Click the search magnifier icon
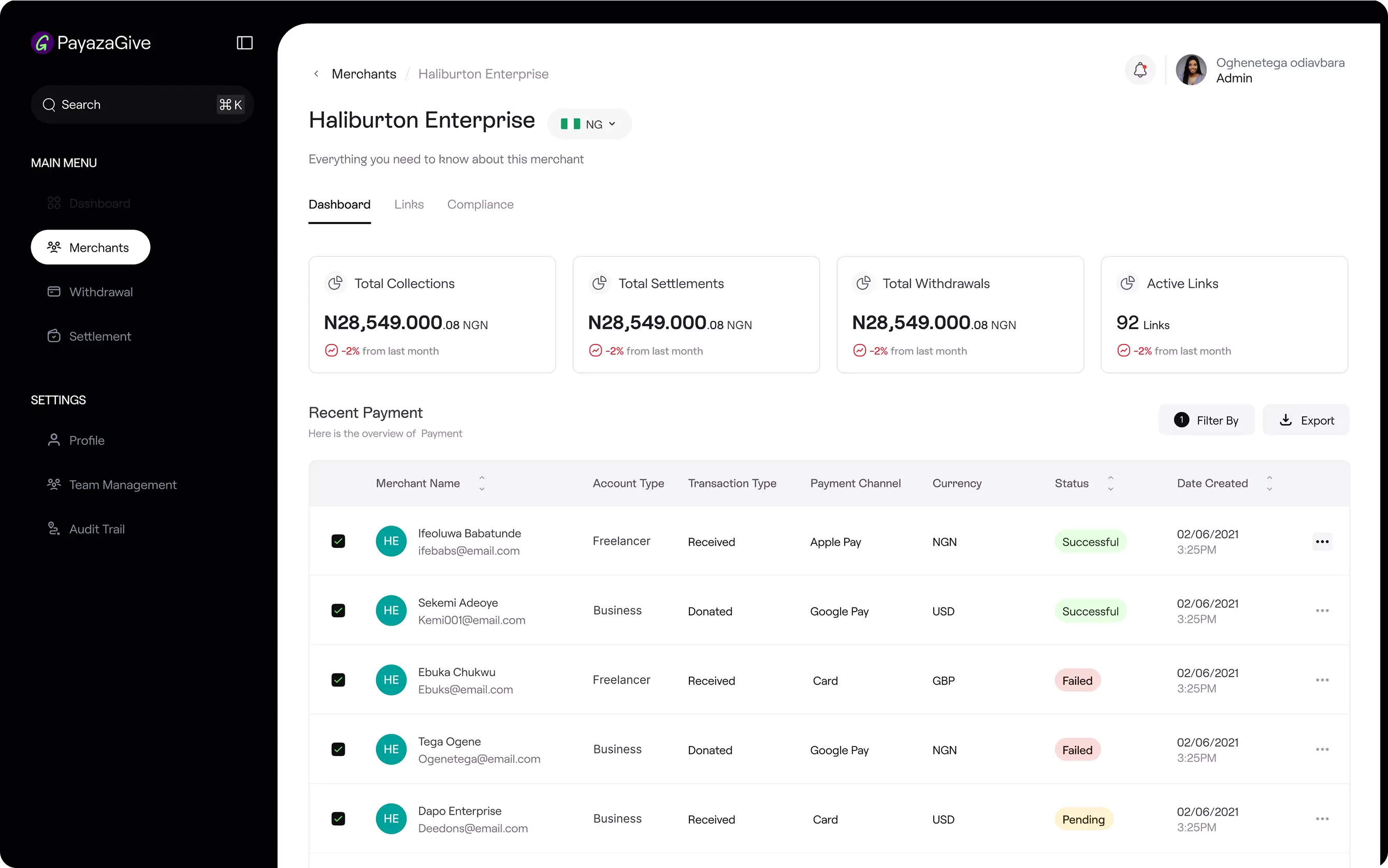The image size is (1388, 868). coord(49,105)
